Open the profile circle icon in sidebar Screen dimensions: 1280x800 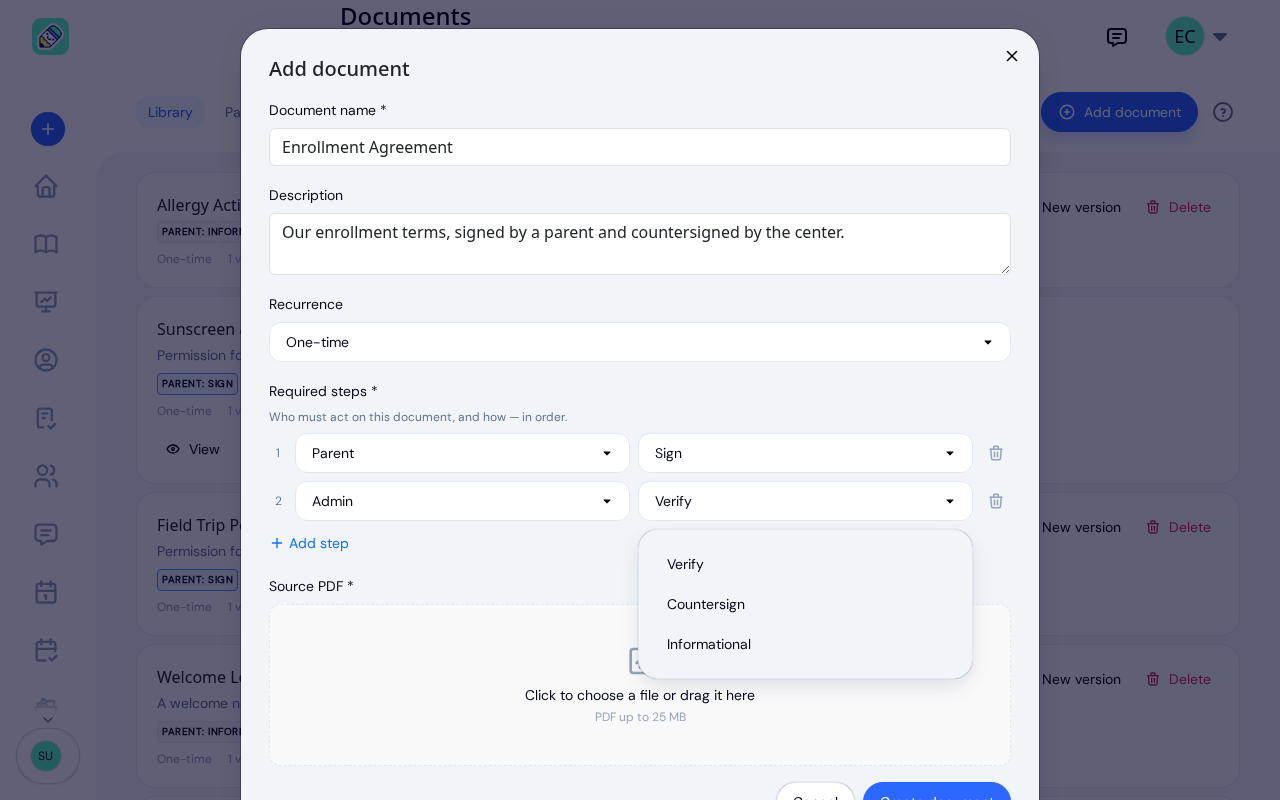(x=46, y=360)
